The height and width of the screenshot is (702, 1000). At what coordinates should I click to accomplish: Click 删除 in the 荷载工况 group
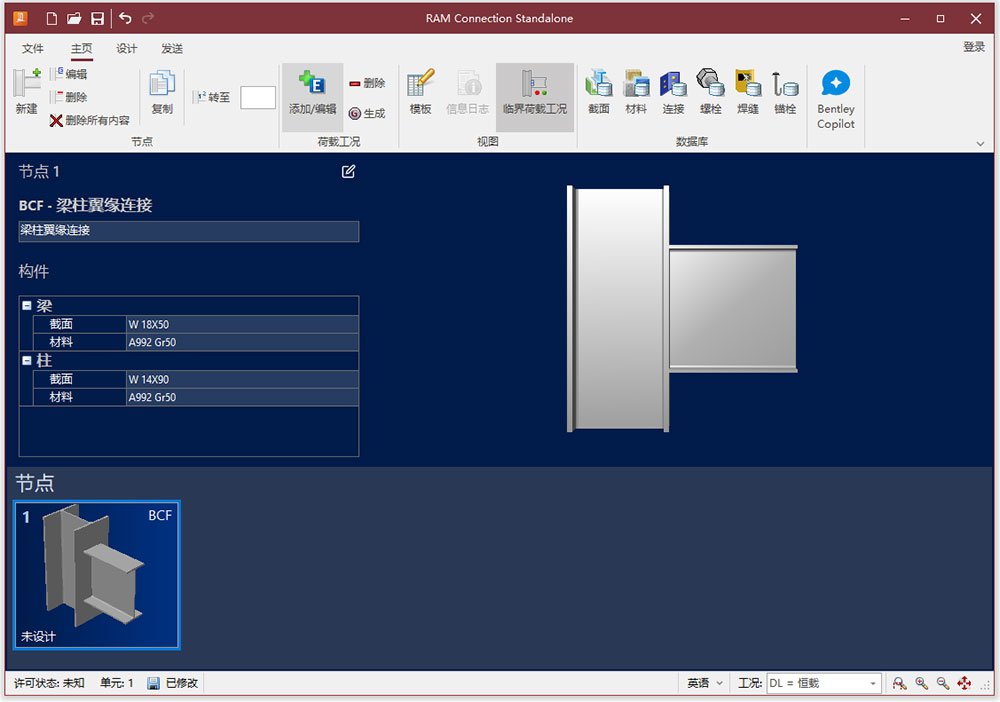point(367,83)
